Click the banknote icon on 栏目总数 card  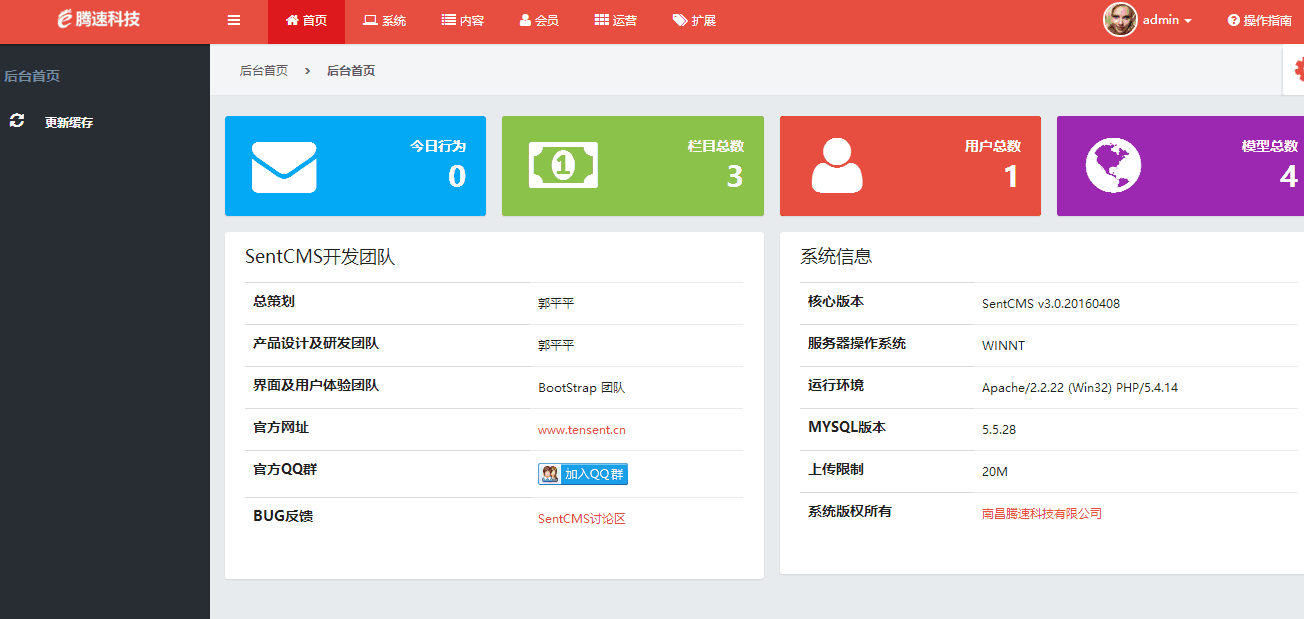click(x=562, y=166)
